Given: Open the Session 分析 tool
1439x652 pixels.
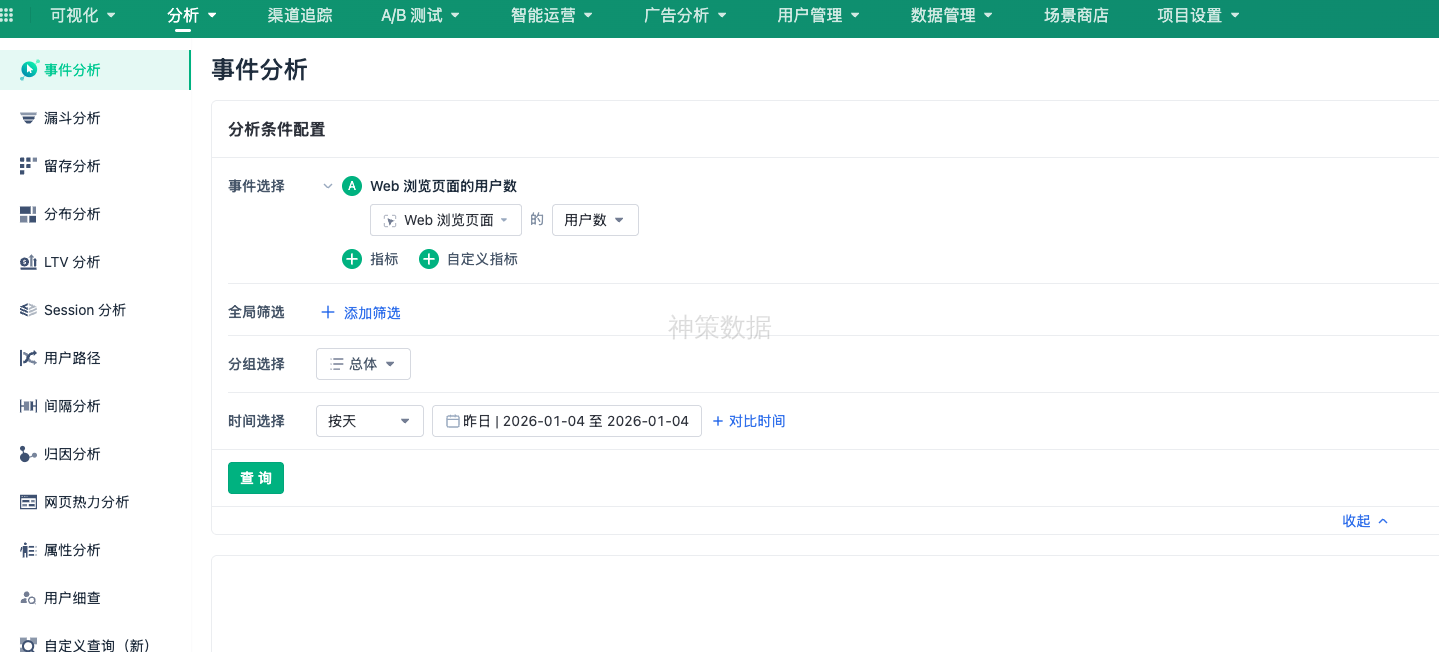Looking at the screenshot, I should tap(28, 309).
